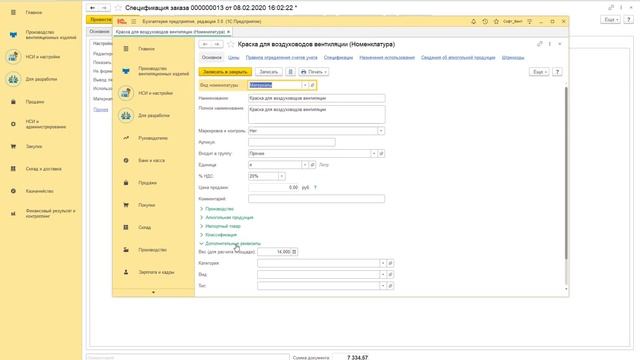Open the 1C main menu hamburger icon
Viewport: 640px width, 360px height.
(133, 22)
